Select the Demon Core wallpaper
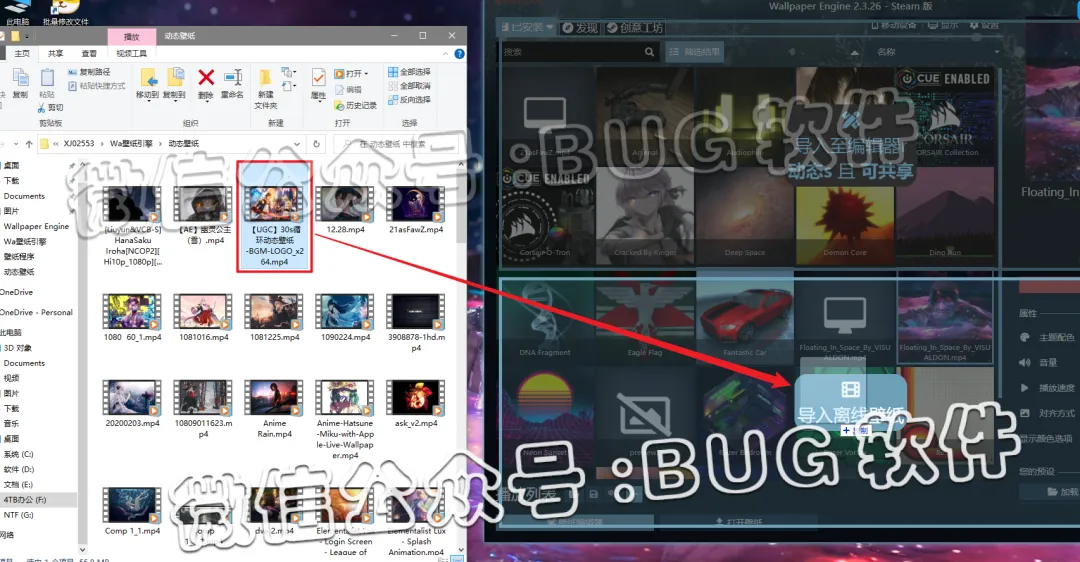The width and height of the screenshot is (1080, 562). (845, 216)
